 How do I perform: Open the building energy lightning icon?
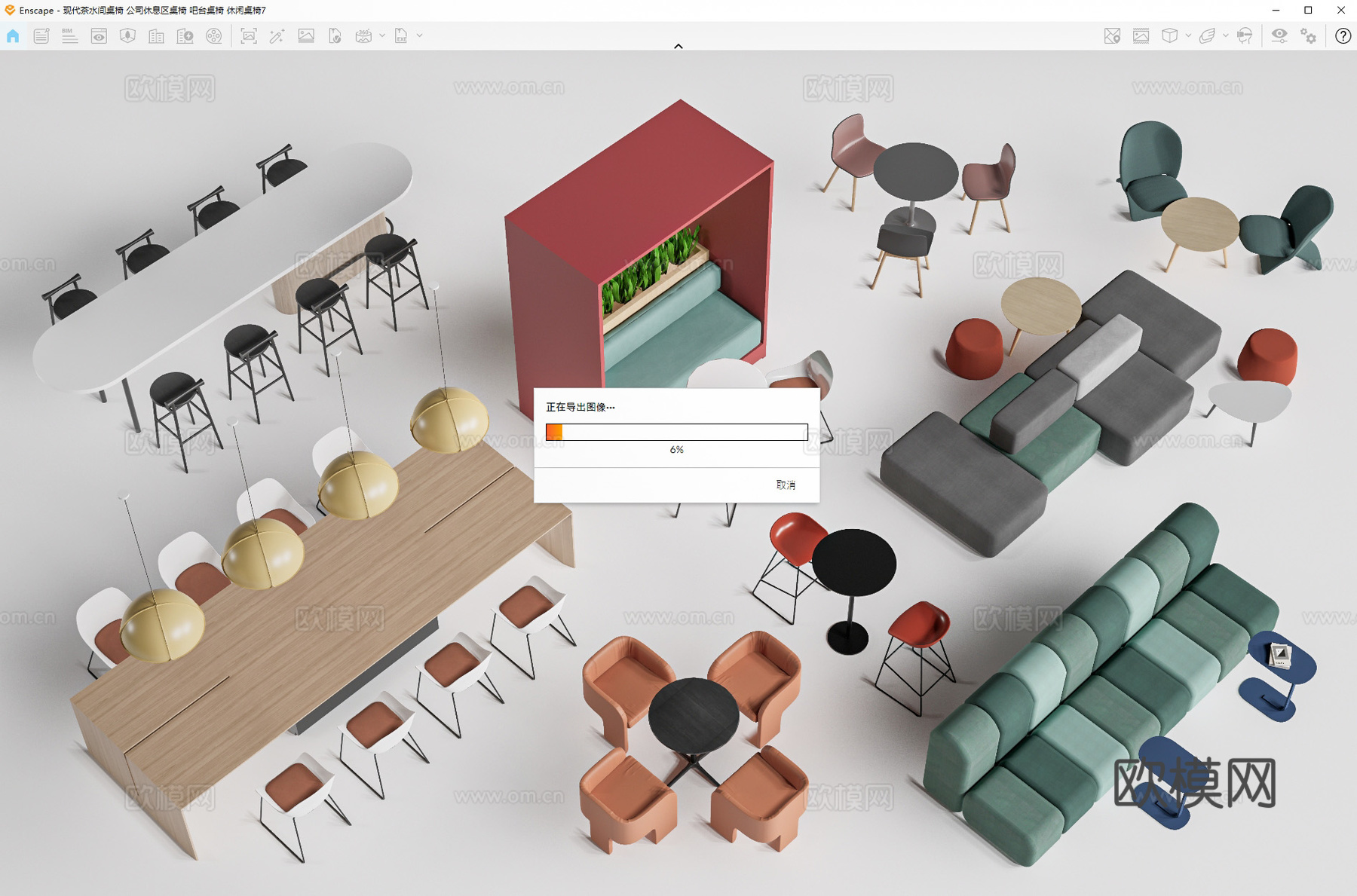pos(185,36)
